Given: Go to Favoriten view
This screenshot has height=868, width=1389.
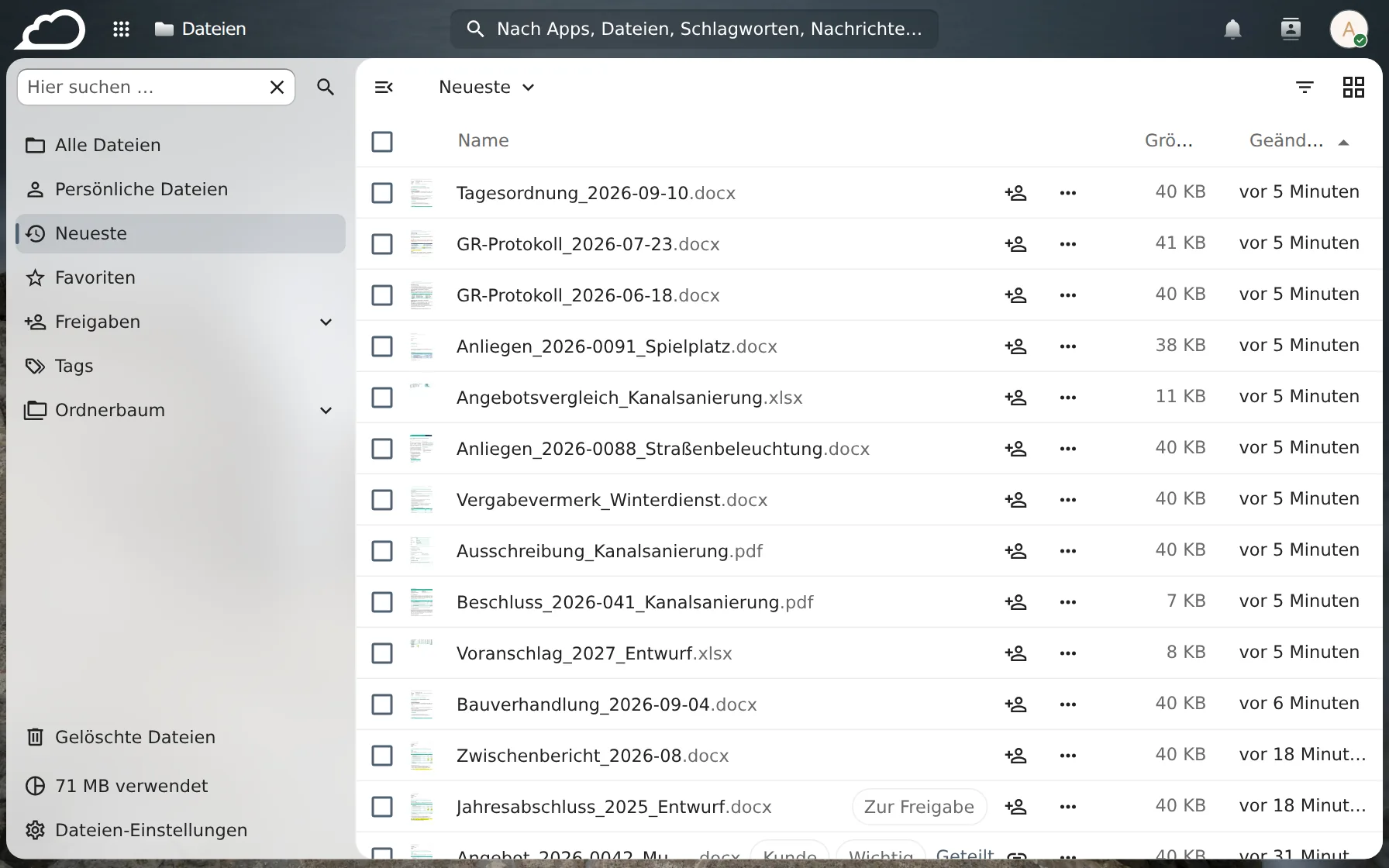Looking at the screenshot, I should click(x=181, y=277).
